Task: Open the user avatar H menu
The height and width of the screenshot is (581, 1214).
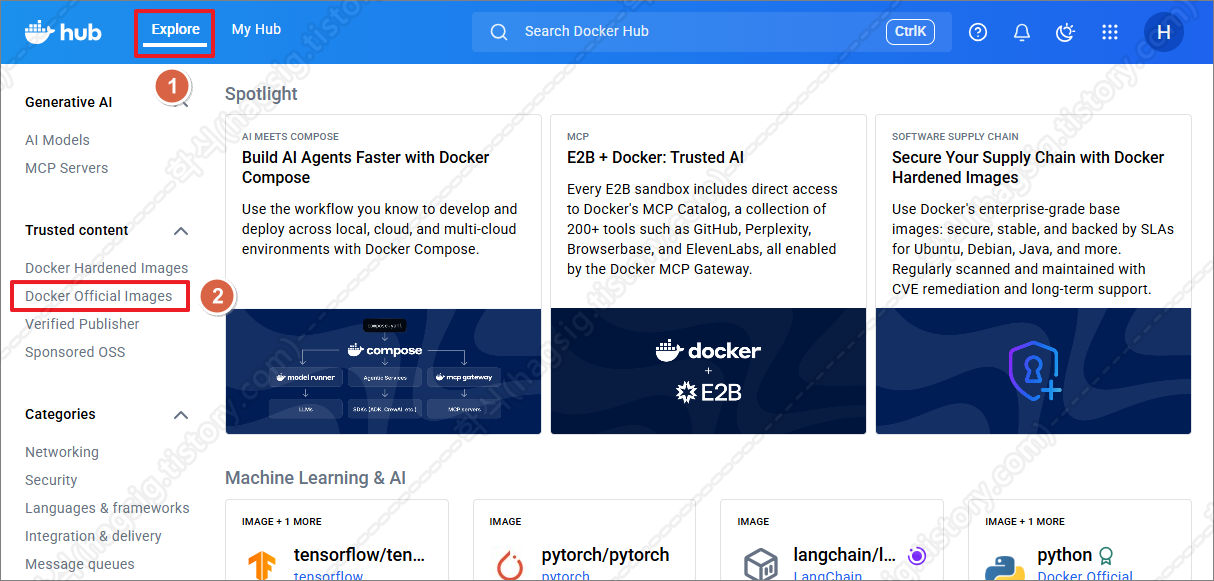Action: [x=1163, y=32]
